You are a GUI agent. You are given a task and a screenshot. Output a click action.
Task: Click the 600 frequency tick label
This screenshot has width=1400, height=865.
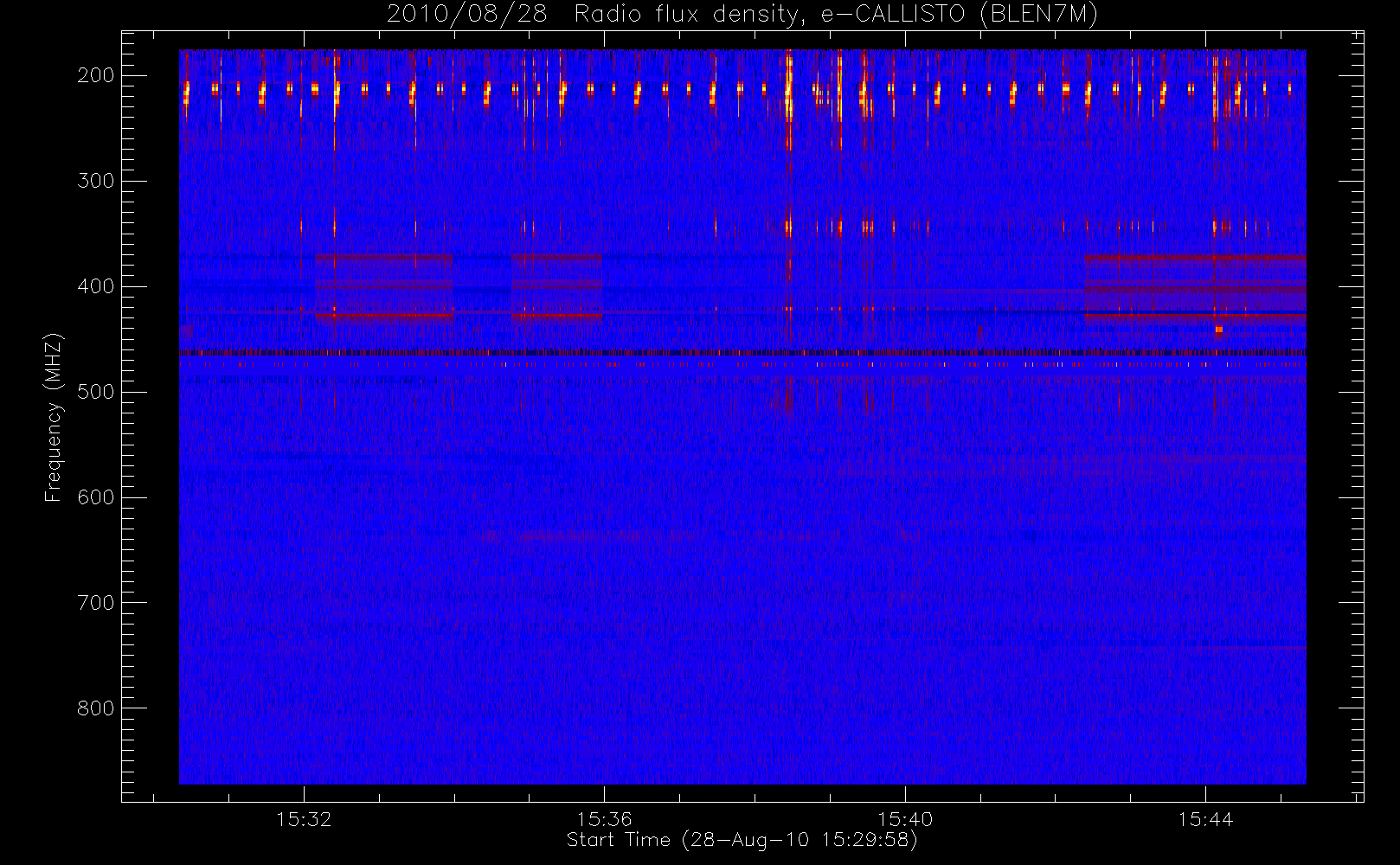coord(96,497)
